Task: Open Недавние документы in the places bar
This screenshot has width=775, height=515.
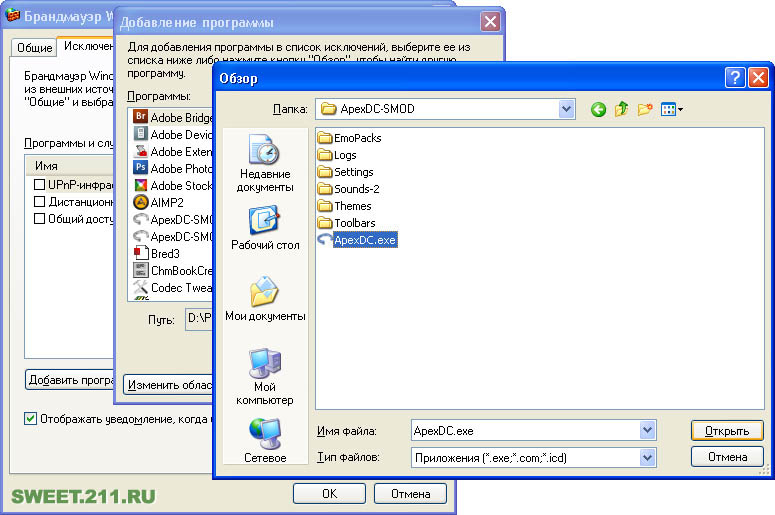Action: coord(265,163)
